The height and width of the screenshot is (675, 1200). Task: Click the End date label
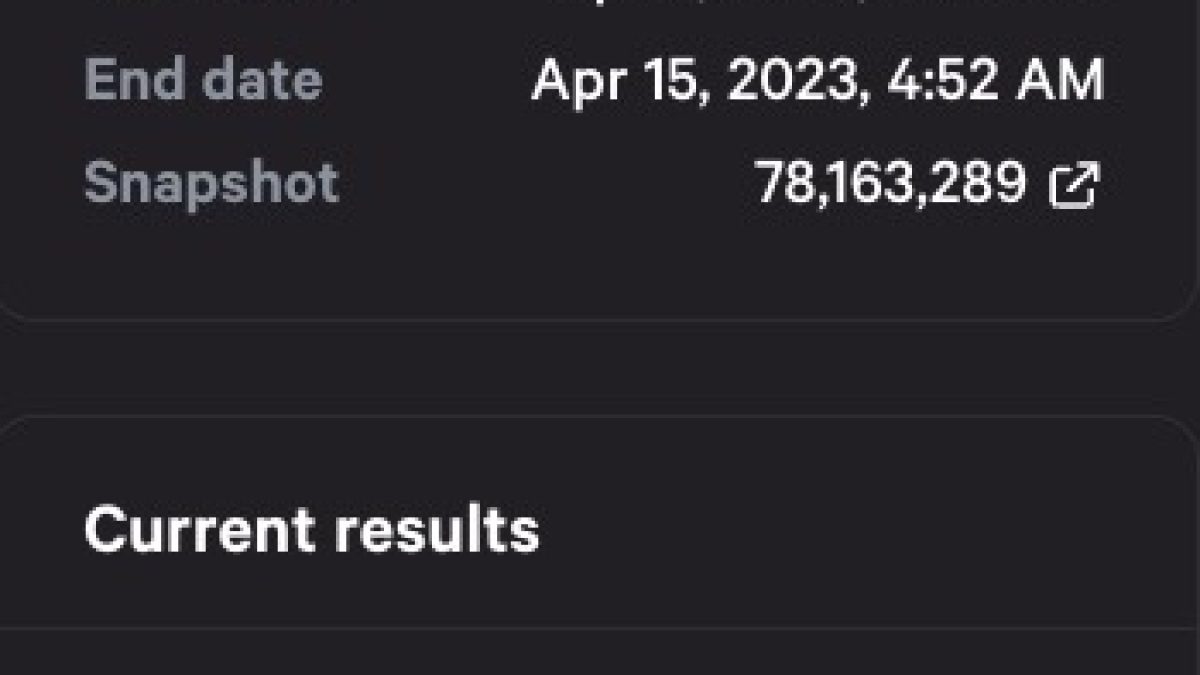pyautogui.click(x=203, y=80)
